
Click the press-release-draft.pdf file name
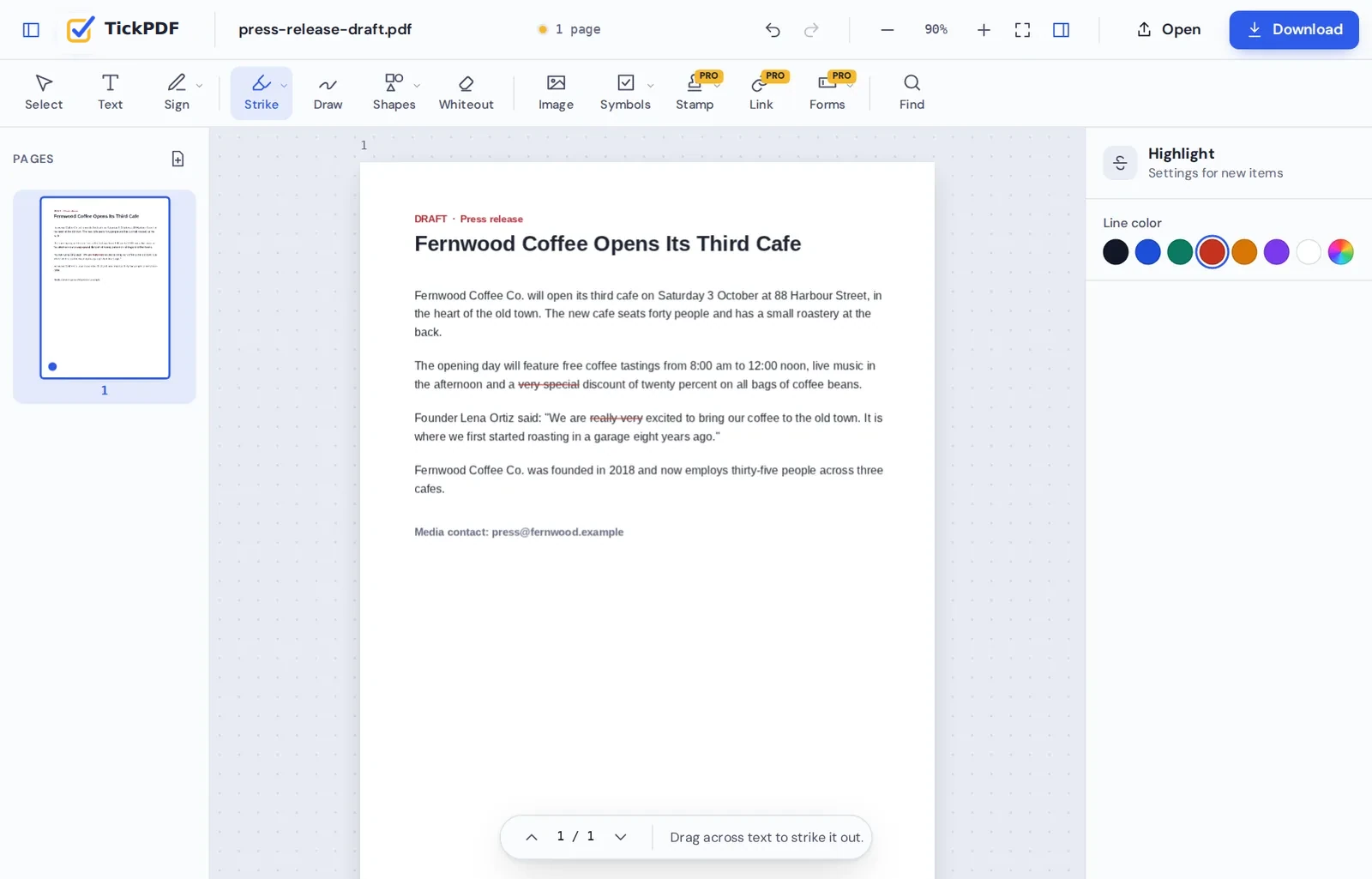325,29
